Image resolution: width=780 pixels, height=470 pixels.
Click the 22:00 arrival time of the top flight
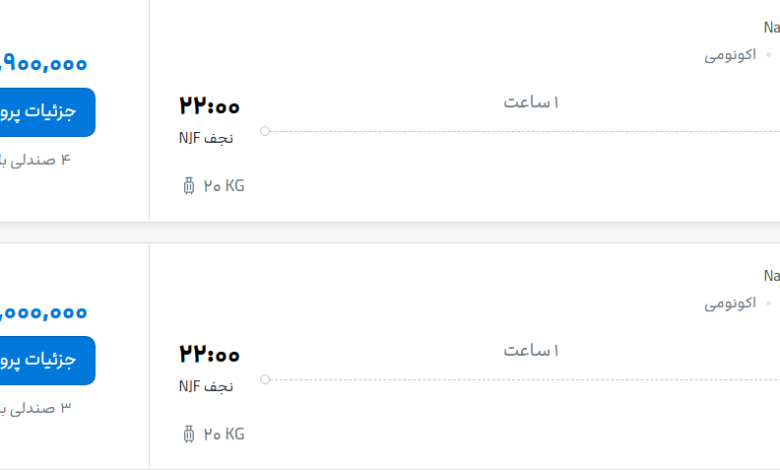(x=209, y=106)
